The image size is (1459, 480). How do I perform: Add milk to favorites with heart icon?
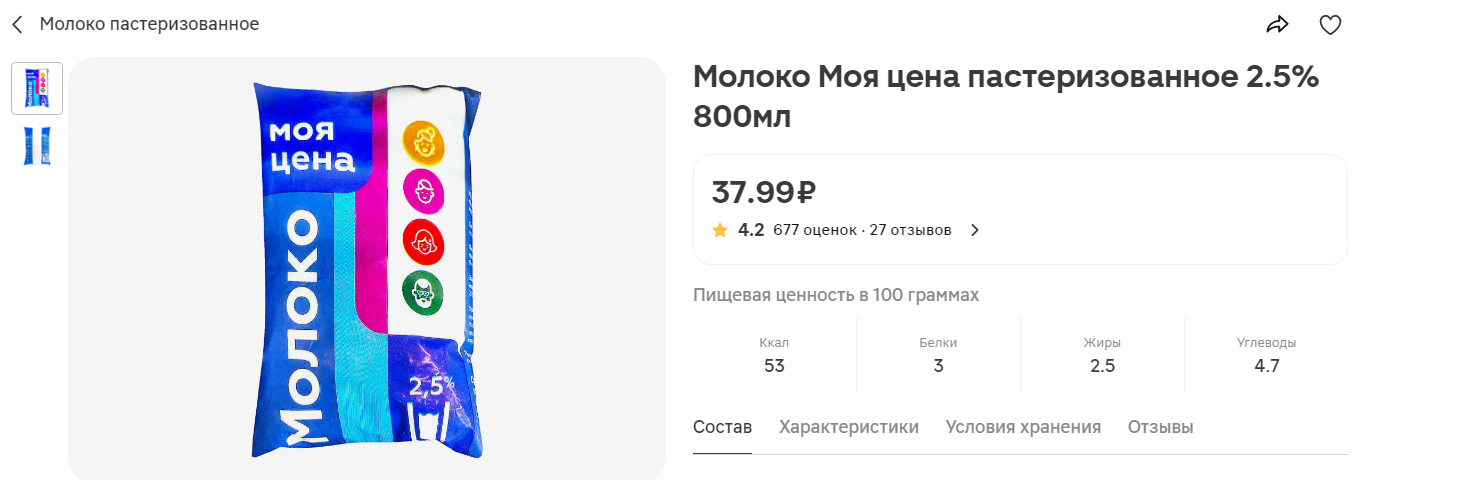[1330, 25]
